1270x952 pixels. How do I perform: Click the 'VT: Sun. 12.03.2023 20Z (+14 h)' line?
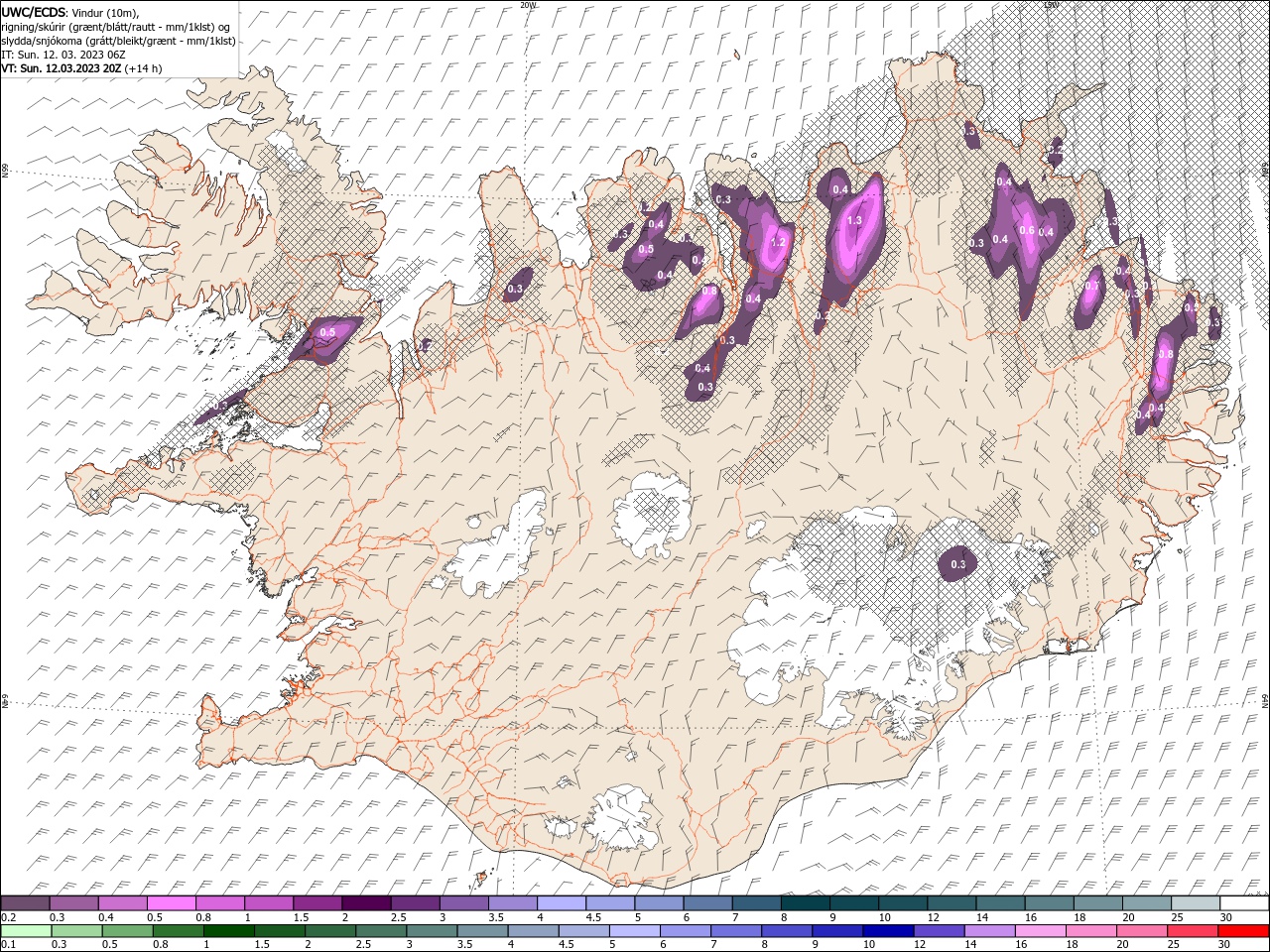[x=81, y=68]
